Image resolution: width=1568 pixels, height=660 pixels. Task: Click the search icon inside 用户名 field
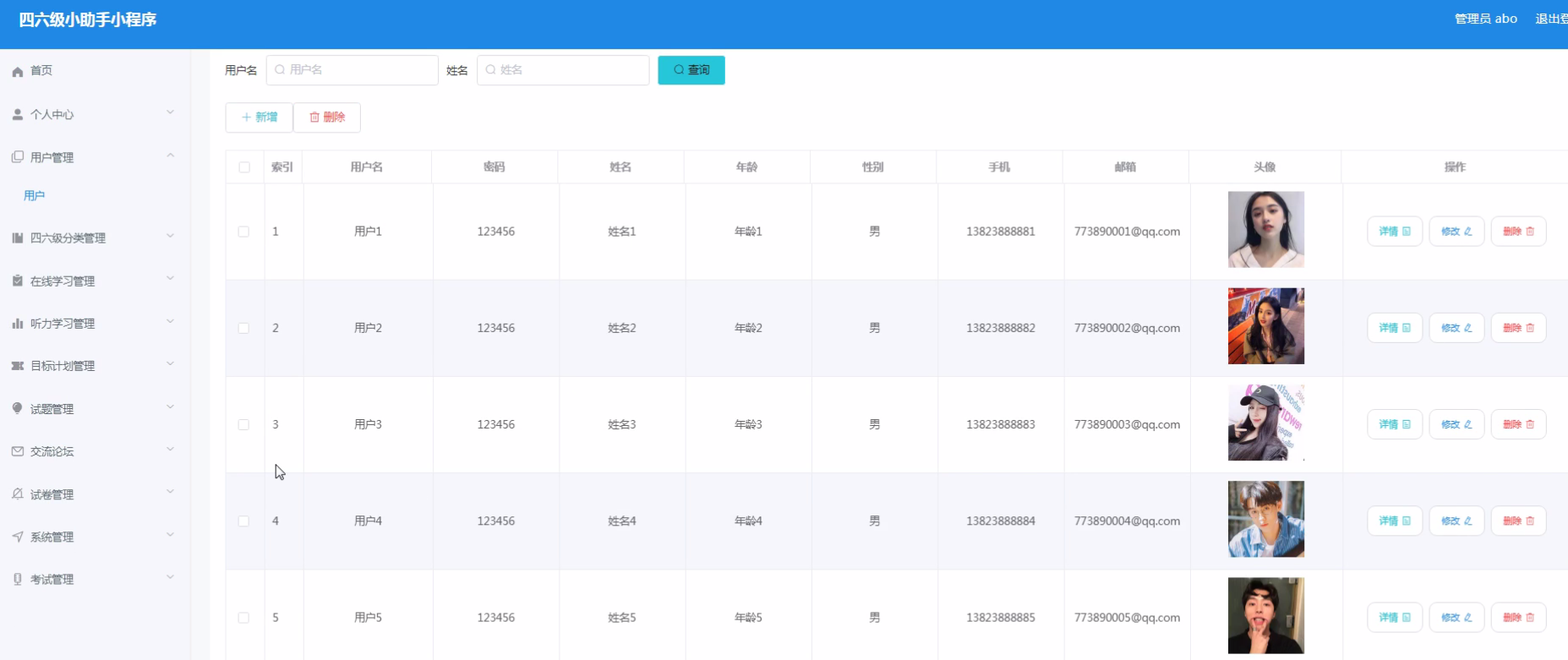point(280,70)
